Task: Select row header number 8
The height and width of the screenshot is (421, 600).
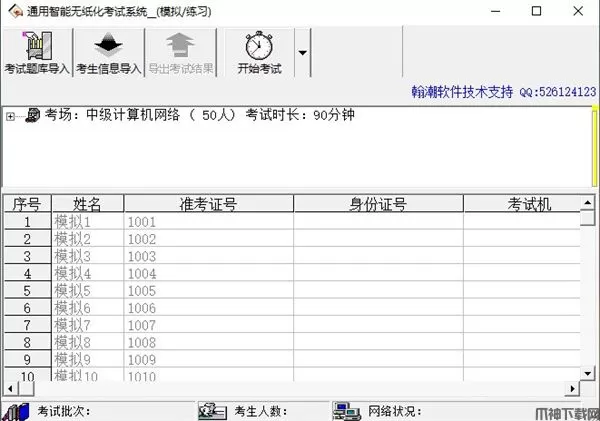Action: (27, 342)
